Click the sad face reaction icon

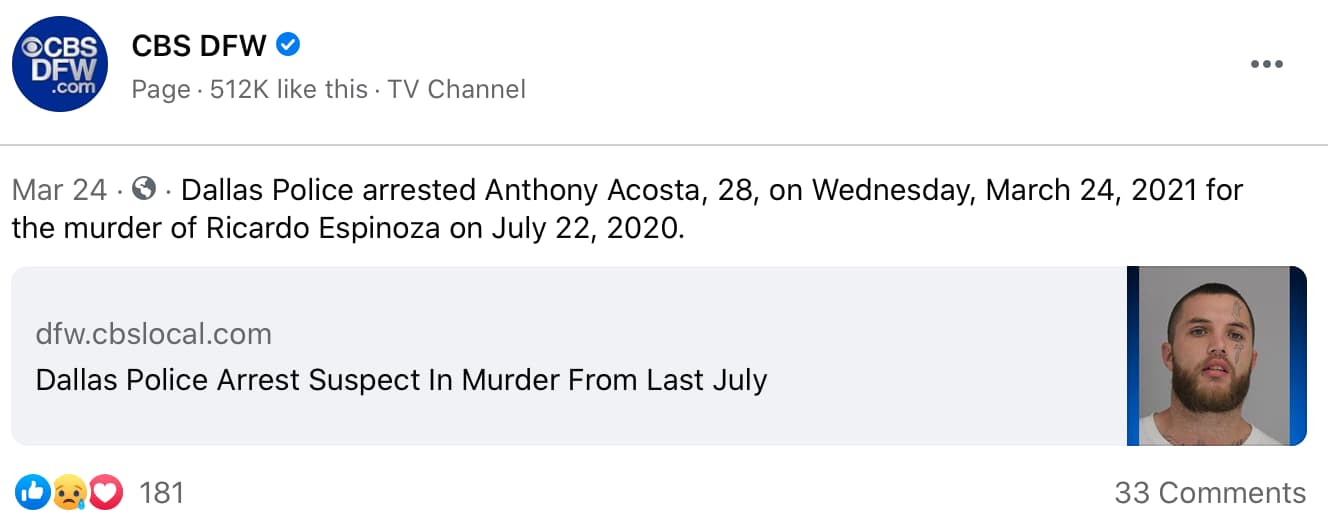[x=69, y=492]
